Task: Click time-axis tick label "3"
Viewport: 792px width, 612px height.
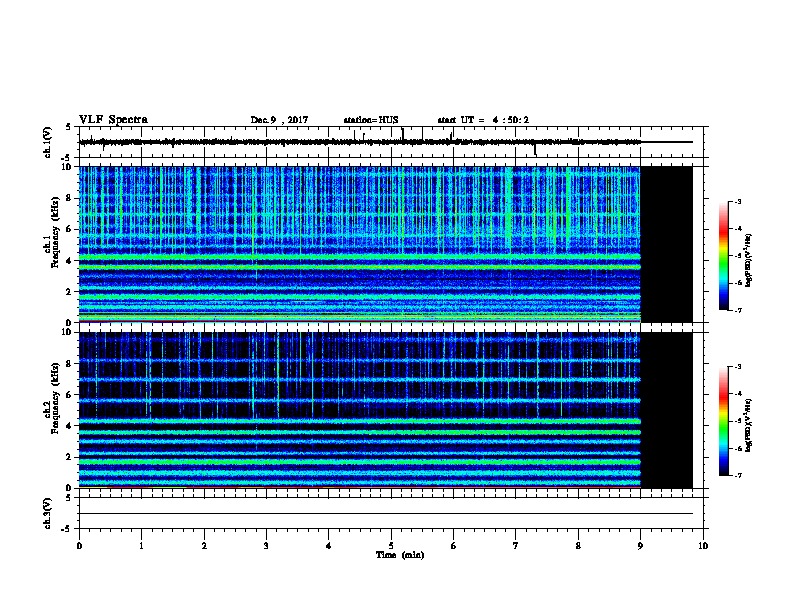Action: 266,546
